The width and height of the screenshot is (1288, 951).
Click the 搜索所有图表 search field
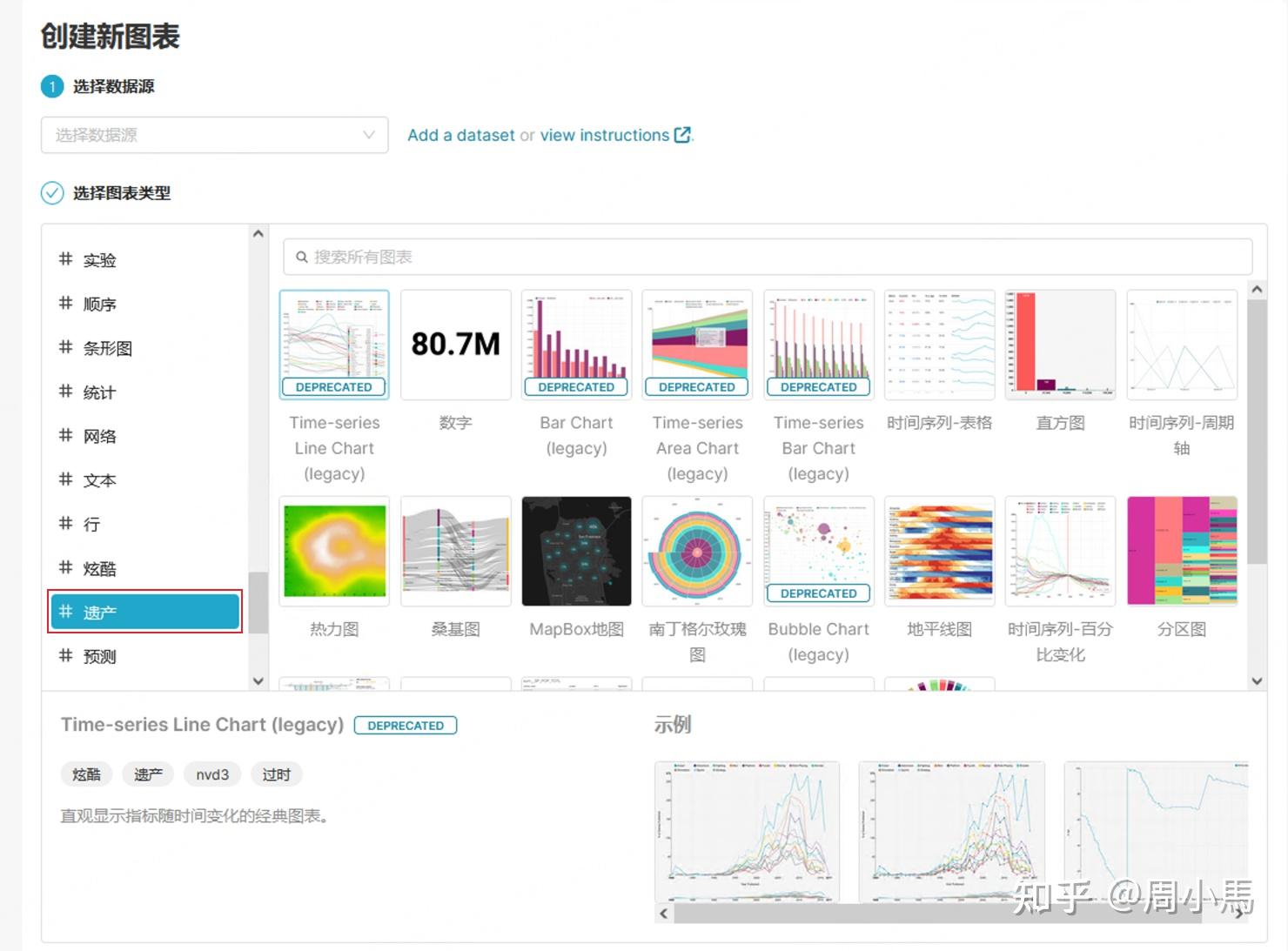[x=768, y=257]
